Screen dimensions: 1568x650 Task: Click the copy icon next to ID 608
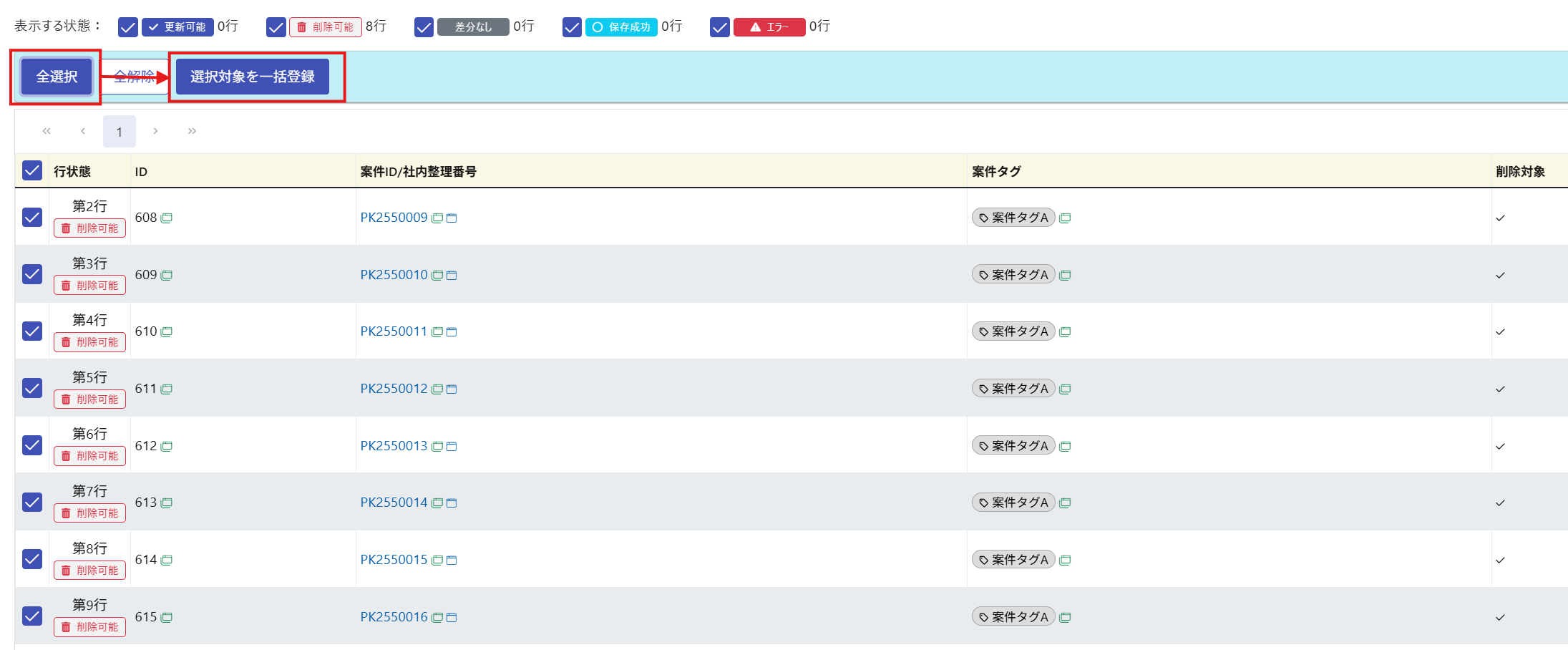coord(167,218)
